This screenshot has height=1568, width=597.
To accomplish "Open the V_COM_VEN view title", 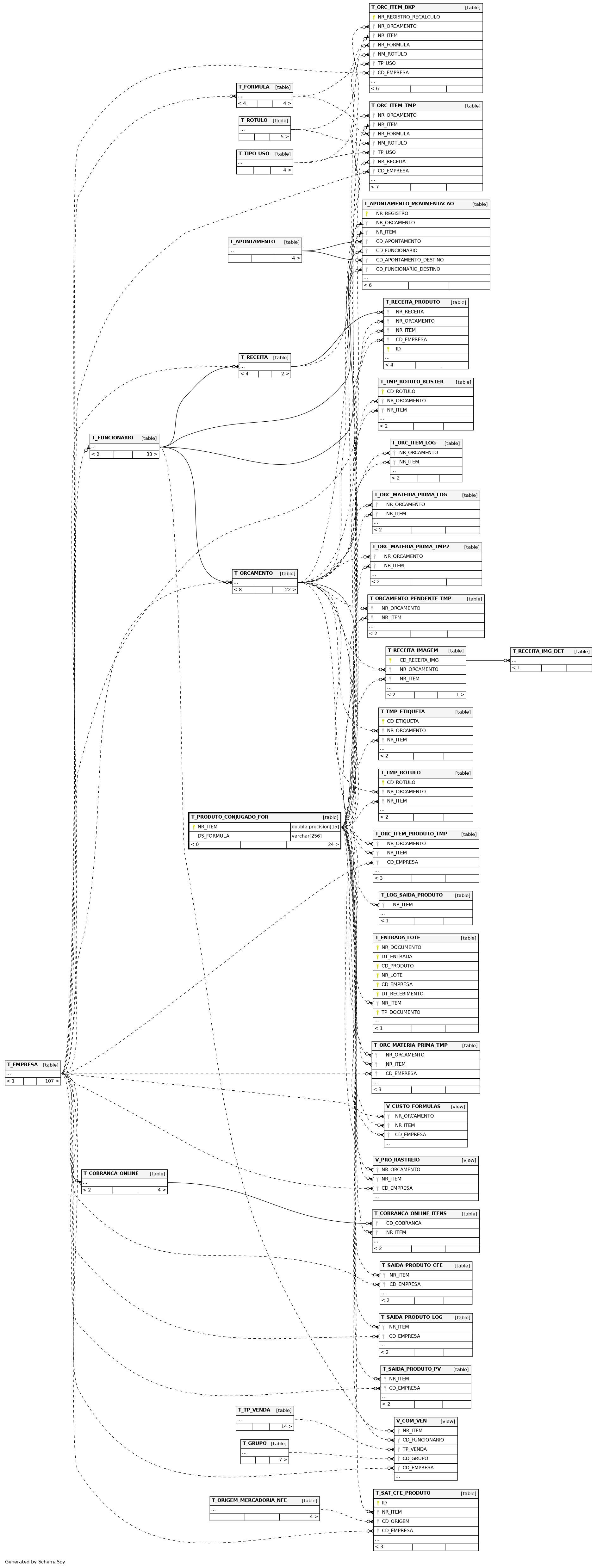I will 412,1421.
